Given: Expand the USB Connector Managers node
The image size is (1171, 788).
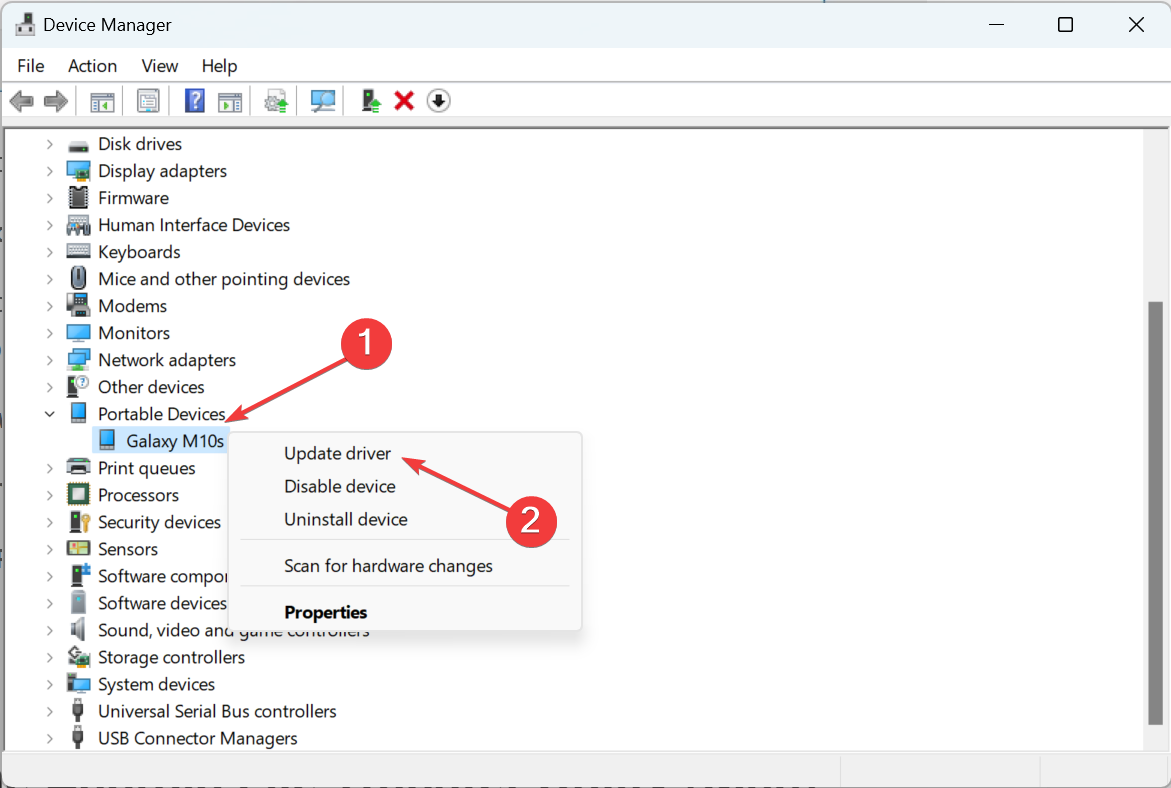Looking at the screenshot, I should (x=49, y=738).
